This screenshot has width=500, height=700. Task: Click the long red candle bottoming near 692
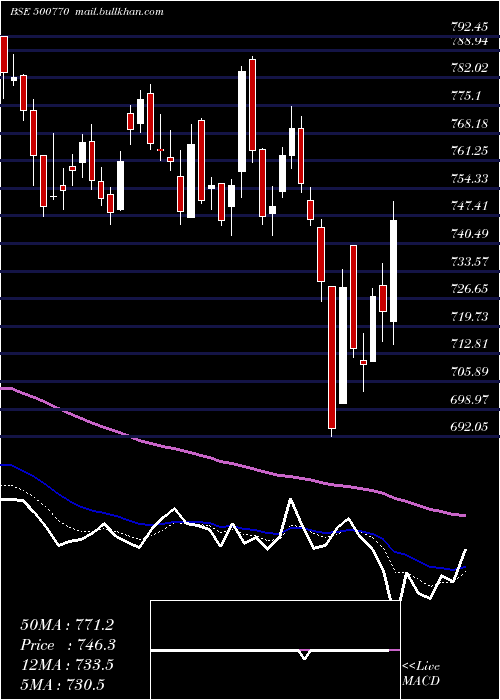click(x=332, y=358)
